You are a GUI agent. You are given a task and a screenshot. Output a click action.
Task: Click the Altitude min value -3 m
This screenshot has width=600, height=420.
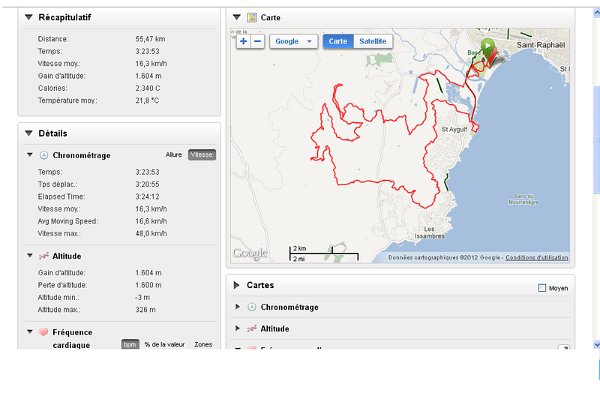pos(142,297)
